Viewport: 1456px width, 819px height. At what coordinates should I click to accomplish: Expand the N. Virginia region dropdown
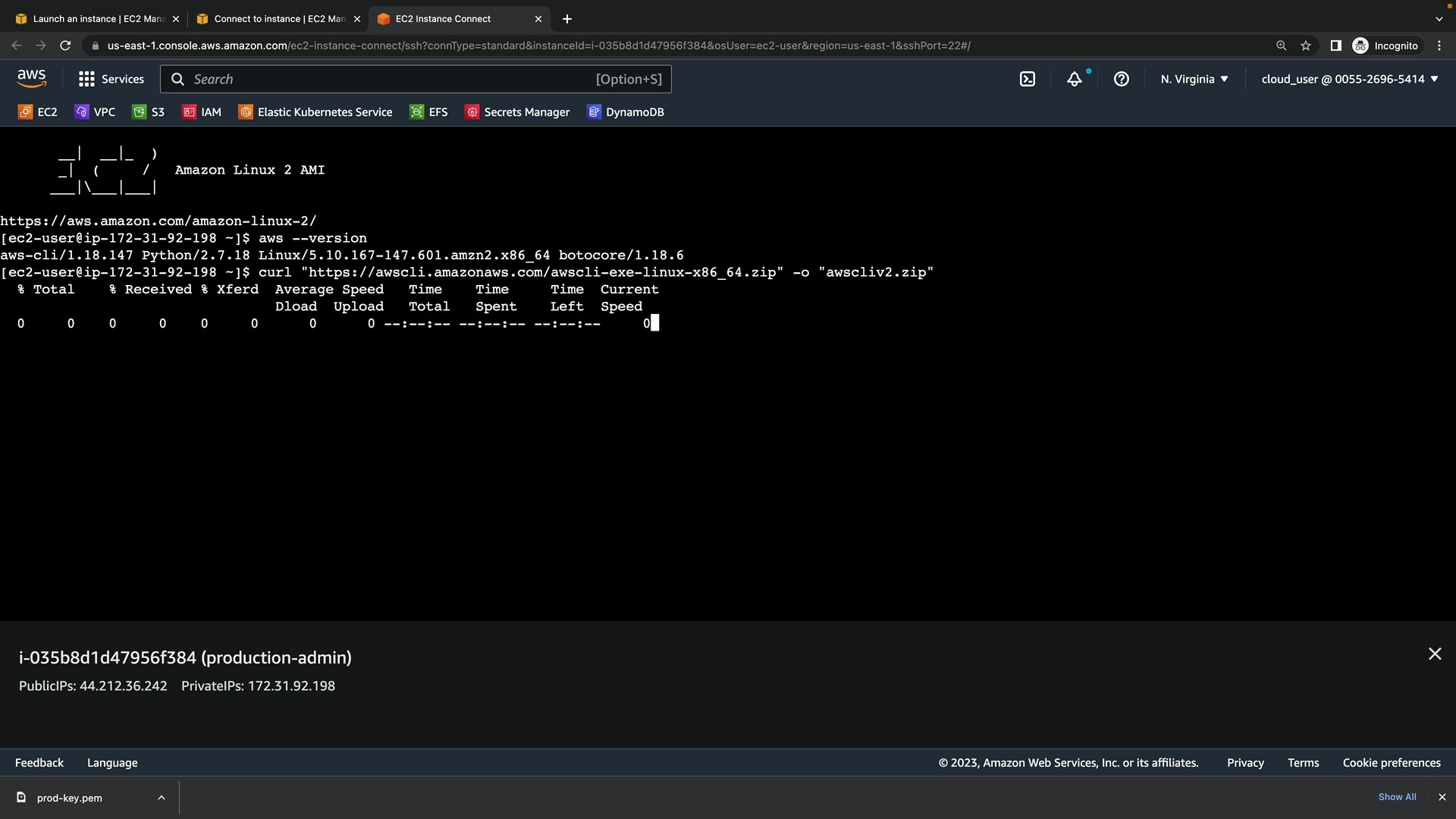[x=1194, y=79]
